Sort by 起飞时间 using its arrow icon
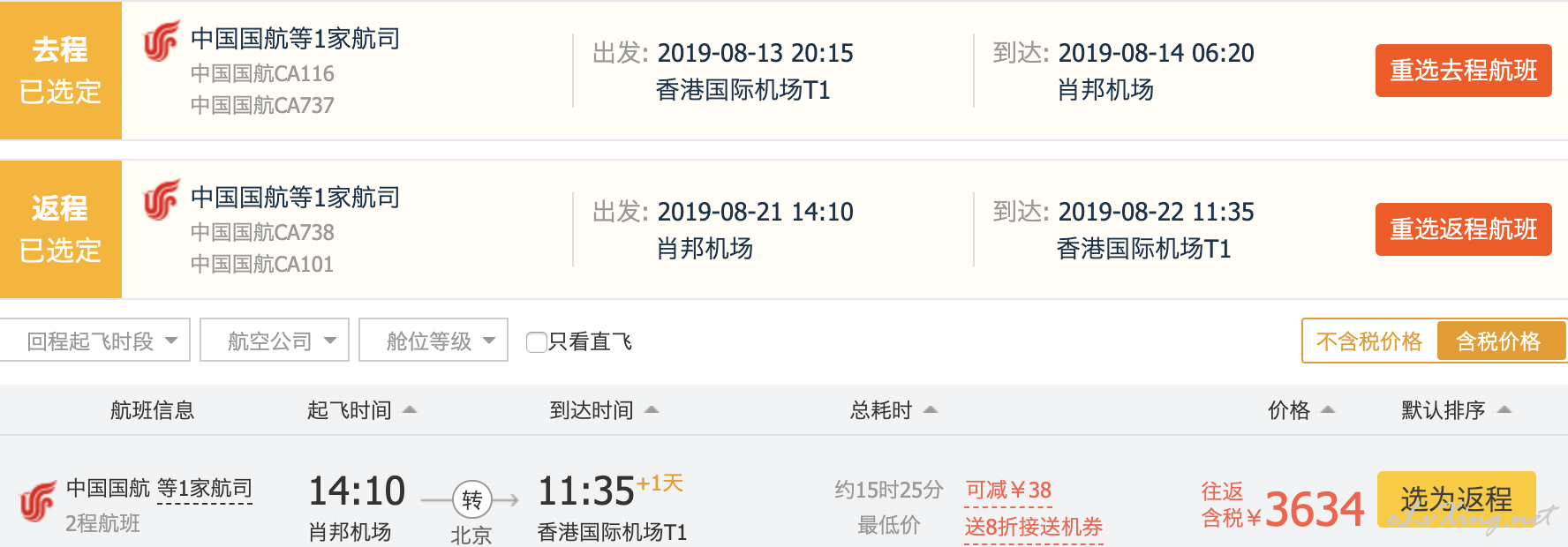The height and width of the screenshot is (547, 1568). tap(410, 409)
